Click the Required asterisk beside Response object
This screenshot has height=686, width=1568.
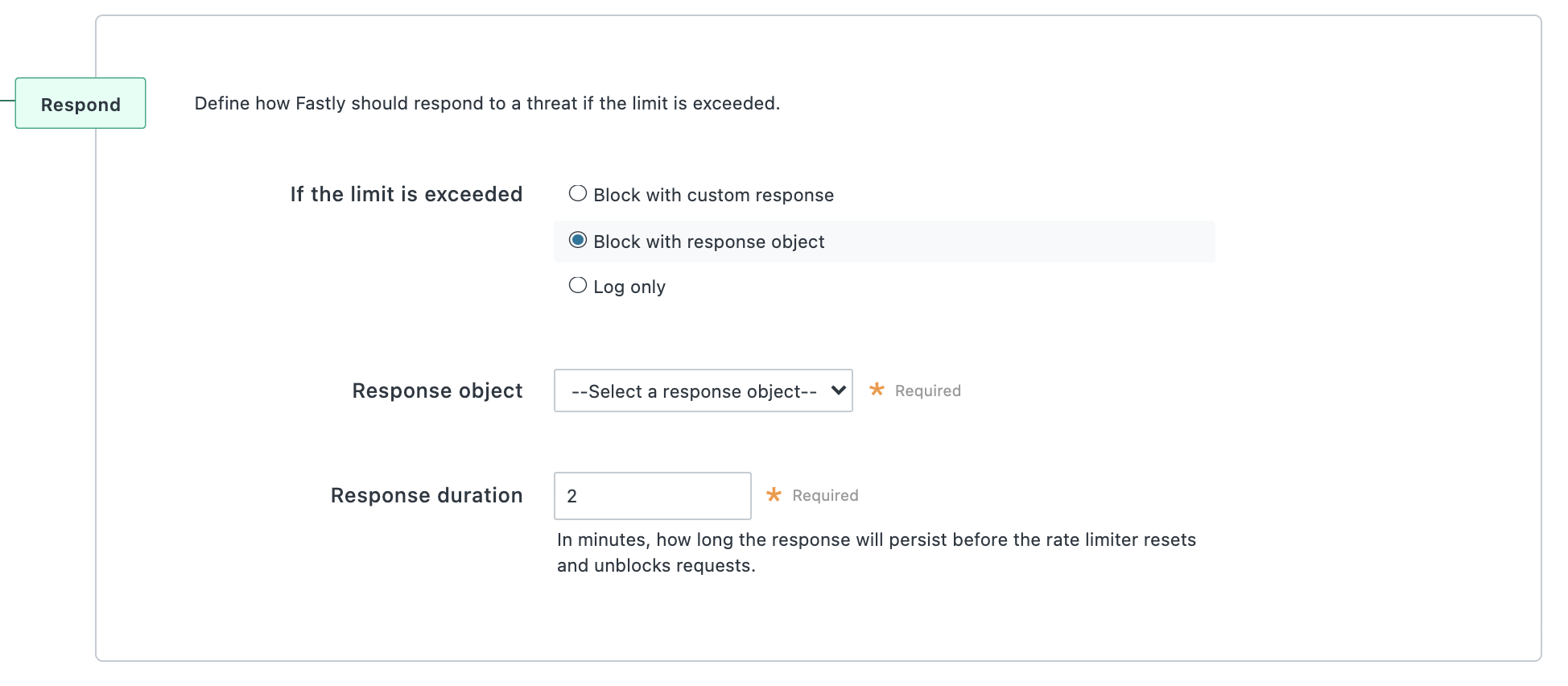pyautogui.click(x=877, y=391)
